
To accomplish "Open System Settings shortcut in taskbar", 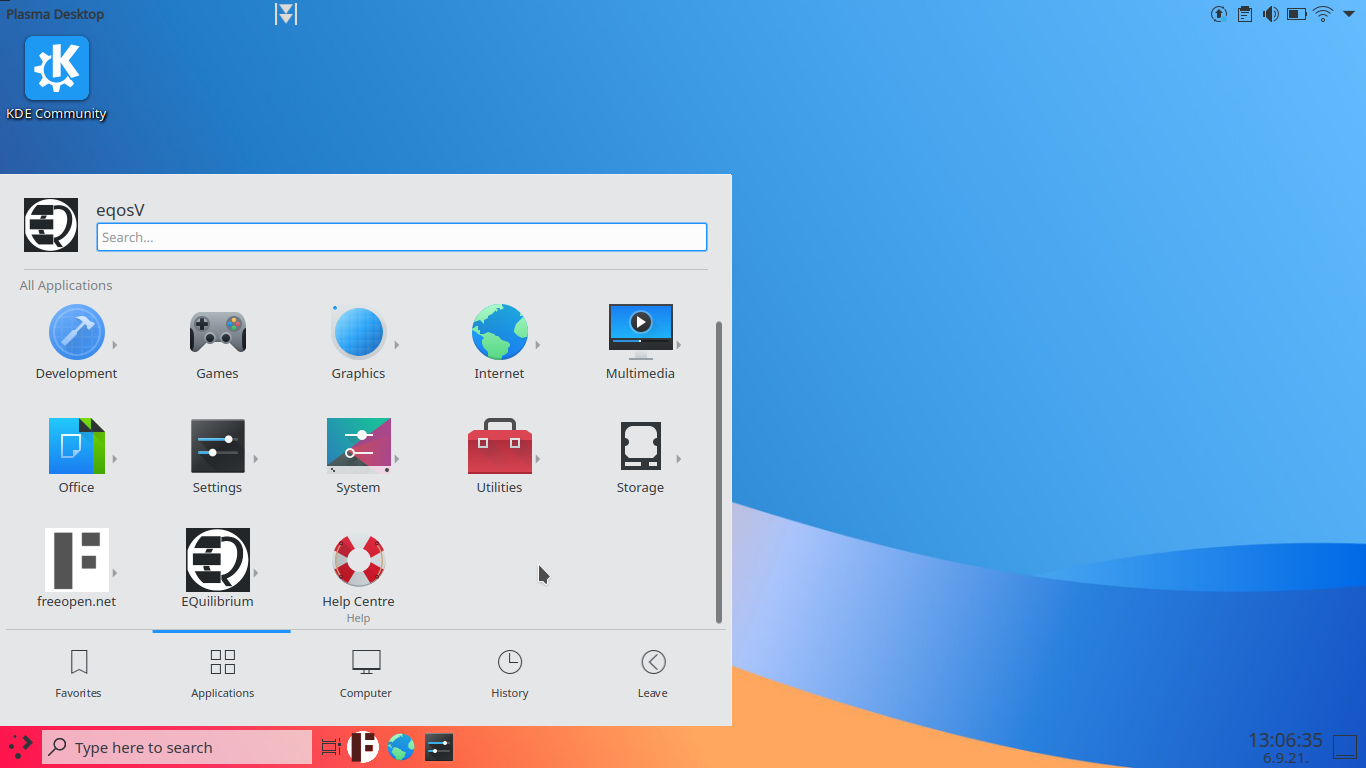I will 439,747.
